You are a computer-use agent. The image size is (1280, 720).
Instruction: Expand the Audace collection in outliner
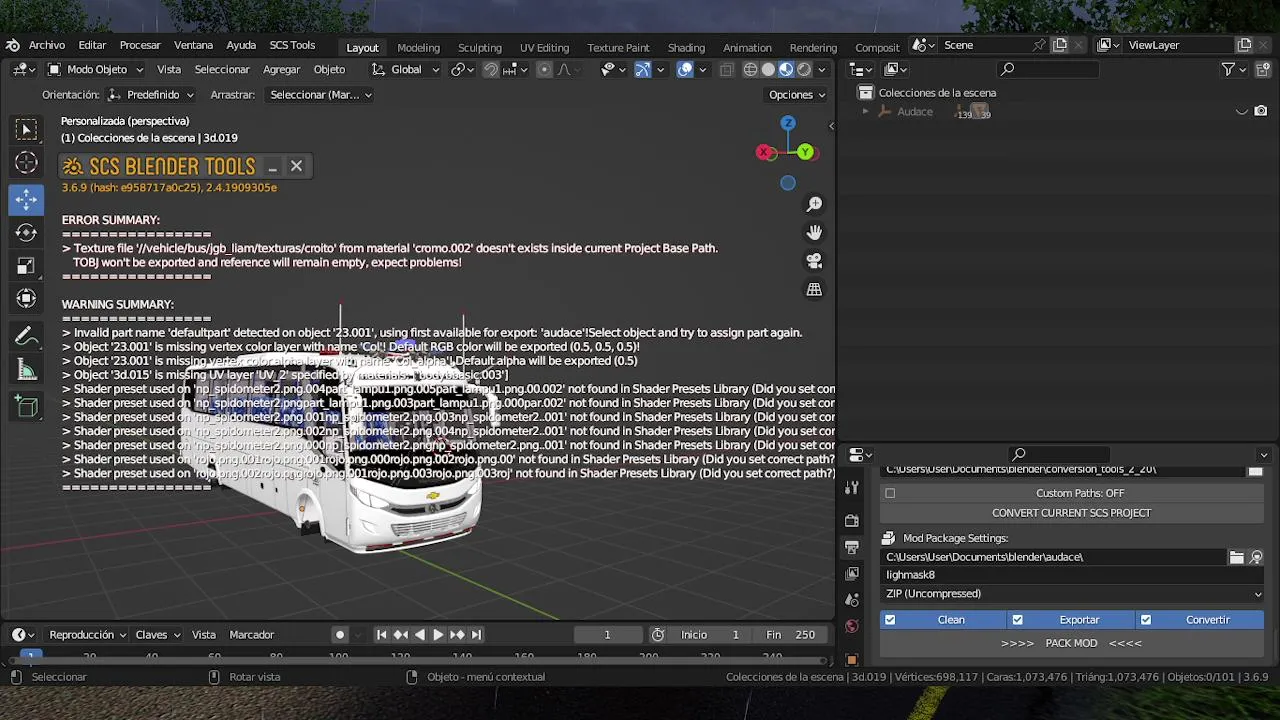click(x=866, y=111)
